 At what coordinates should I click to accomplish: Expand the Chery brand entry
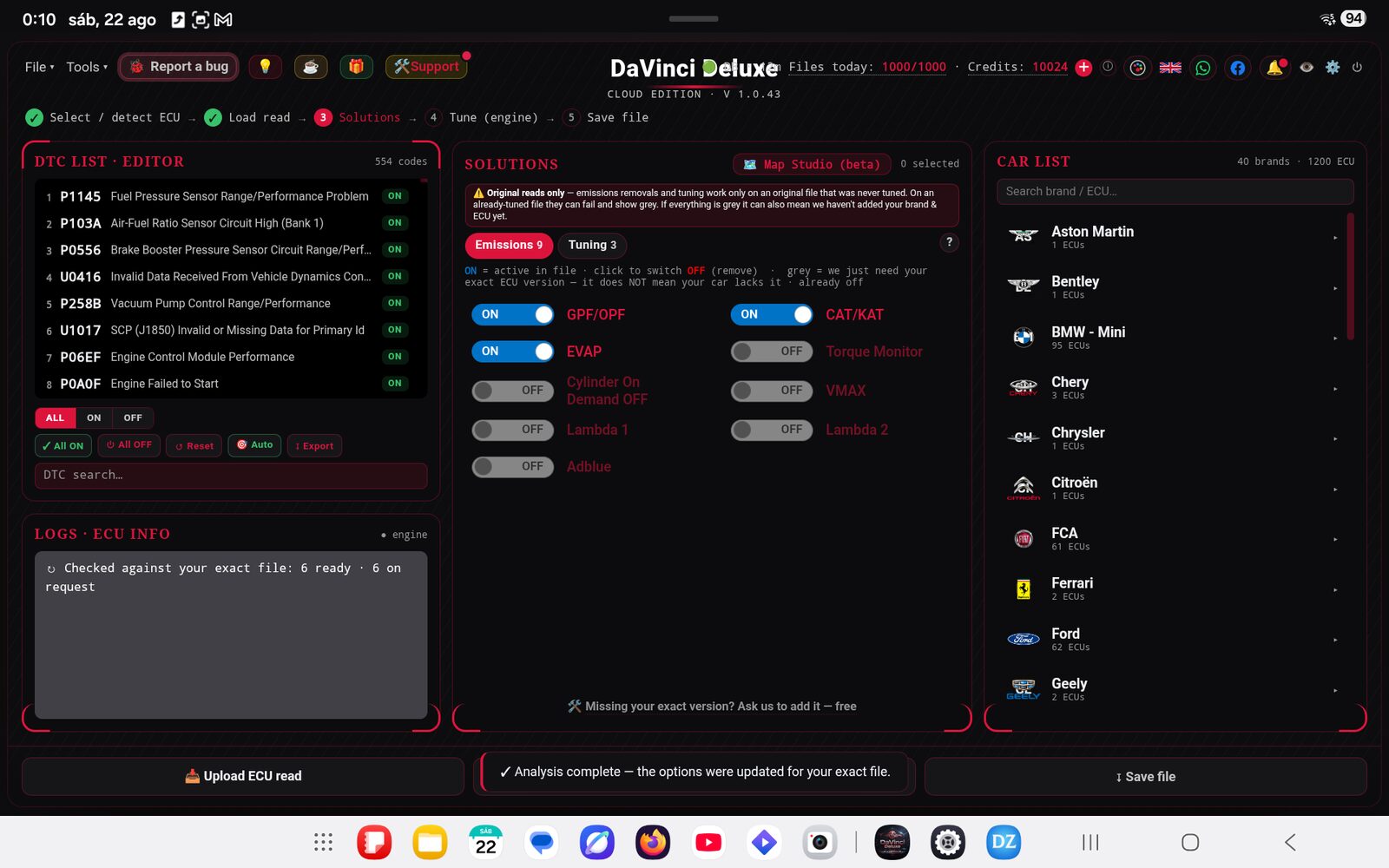(1175, 387)
